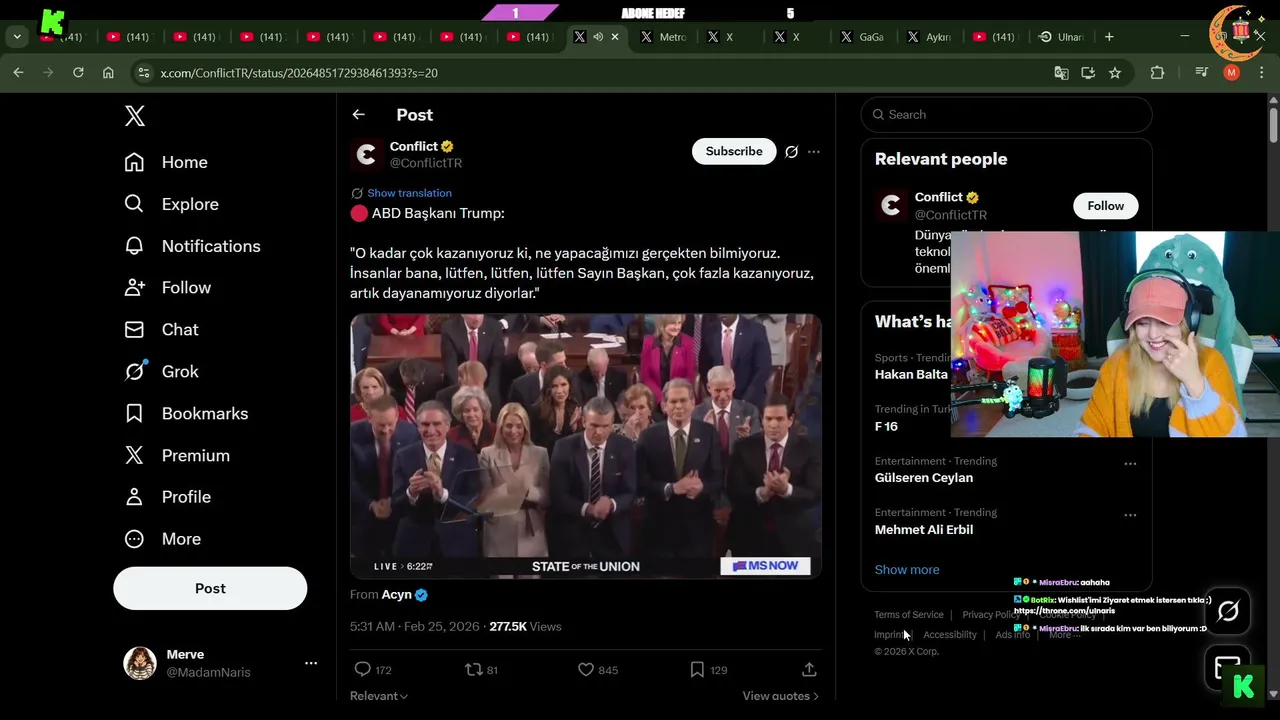Open Profile in sidebar
Screen dimensions: 1280x720
pos(167,497)
